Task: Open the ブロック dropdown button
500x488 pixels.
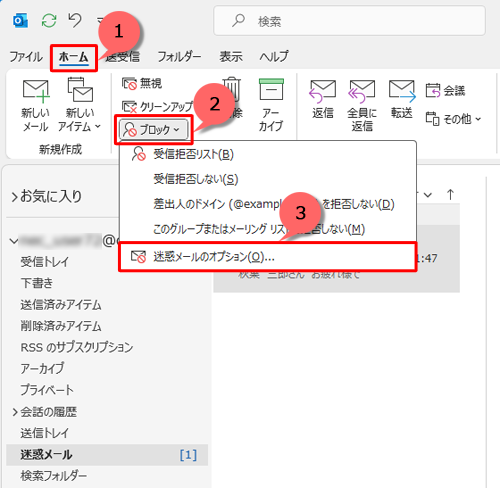Action: [x=153, y=130]
